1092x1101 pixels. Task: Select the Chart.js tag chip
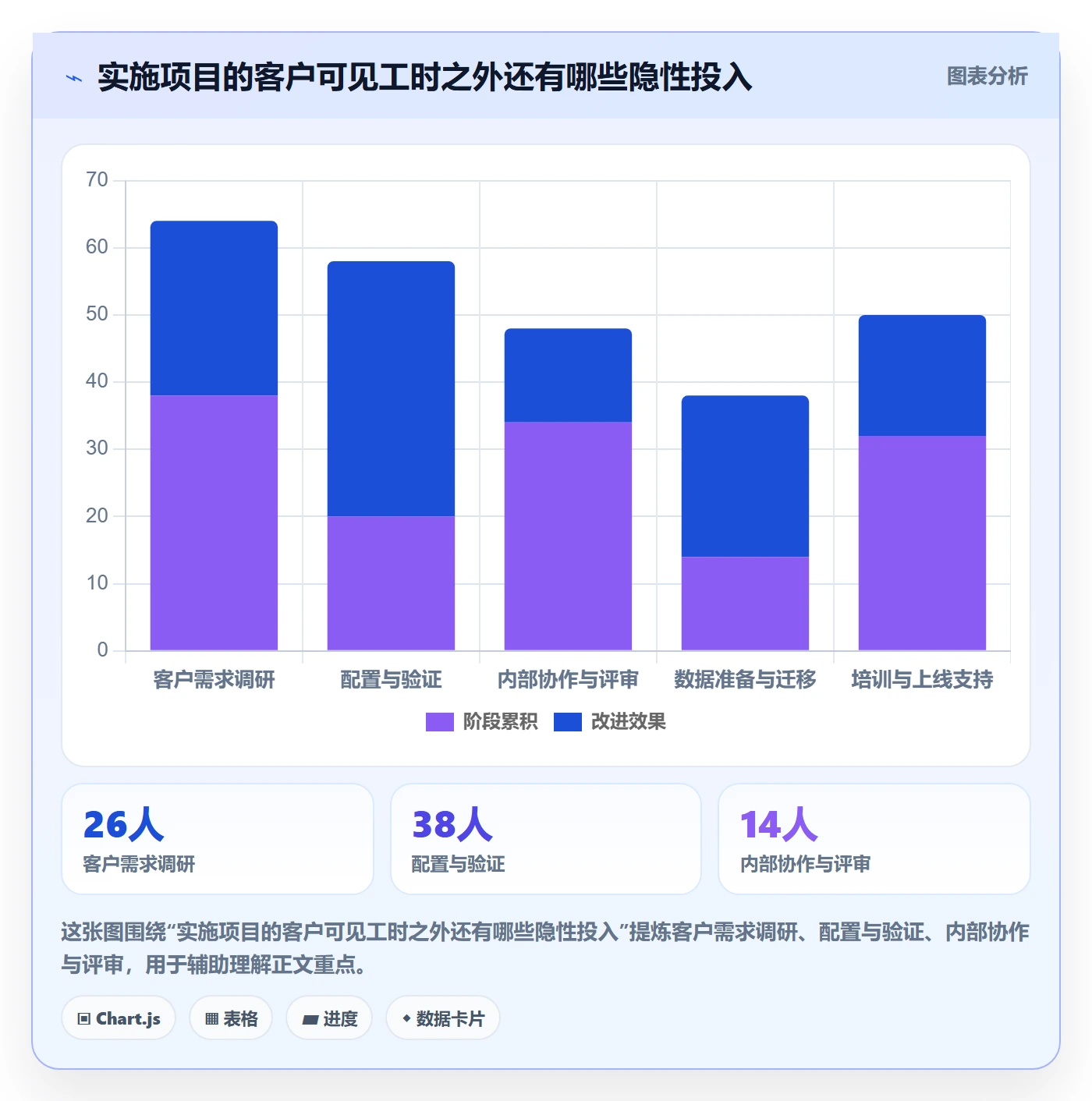click(119, 1018)
